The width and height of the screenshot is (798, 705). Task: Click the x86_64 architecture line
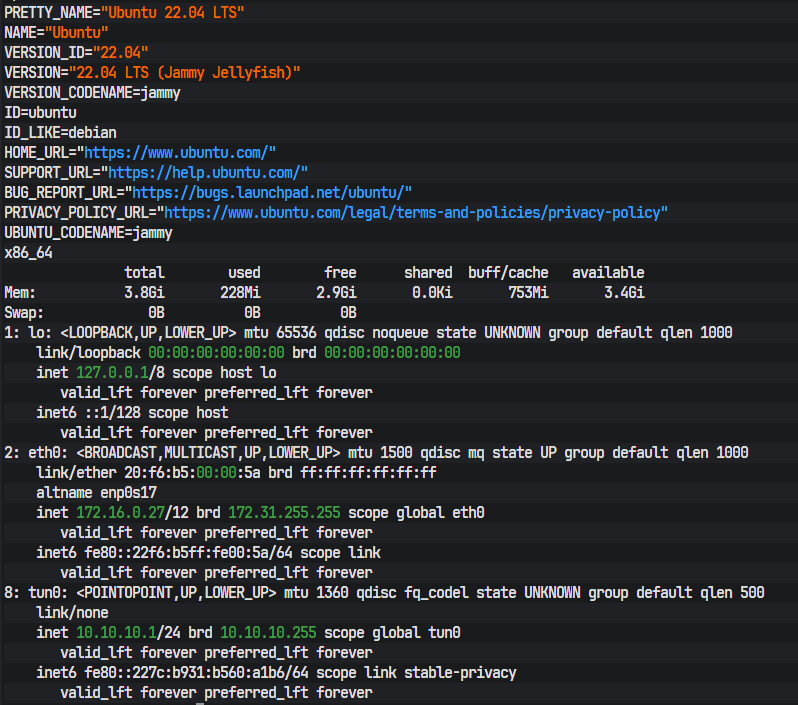[x=28, y=252]
